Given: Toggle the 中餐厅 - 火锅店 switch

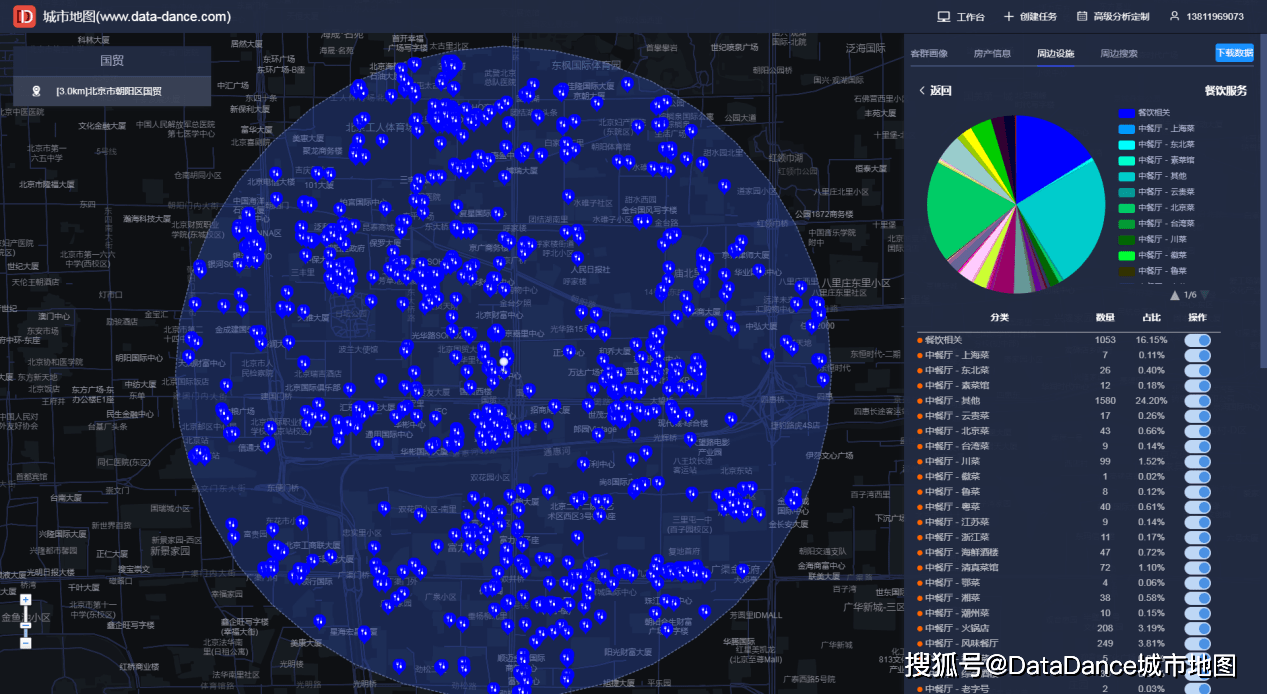Looking at the screenshot, I should pyautogui.click(x=1197, y=628).
